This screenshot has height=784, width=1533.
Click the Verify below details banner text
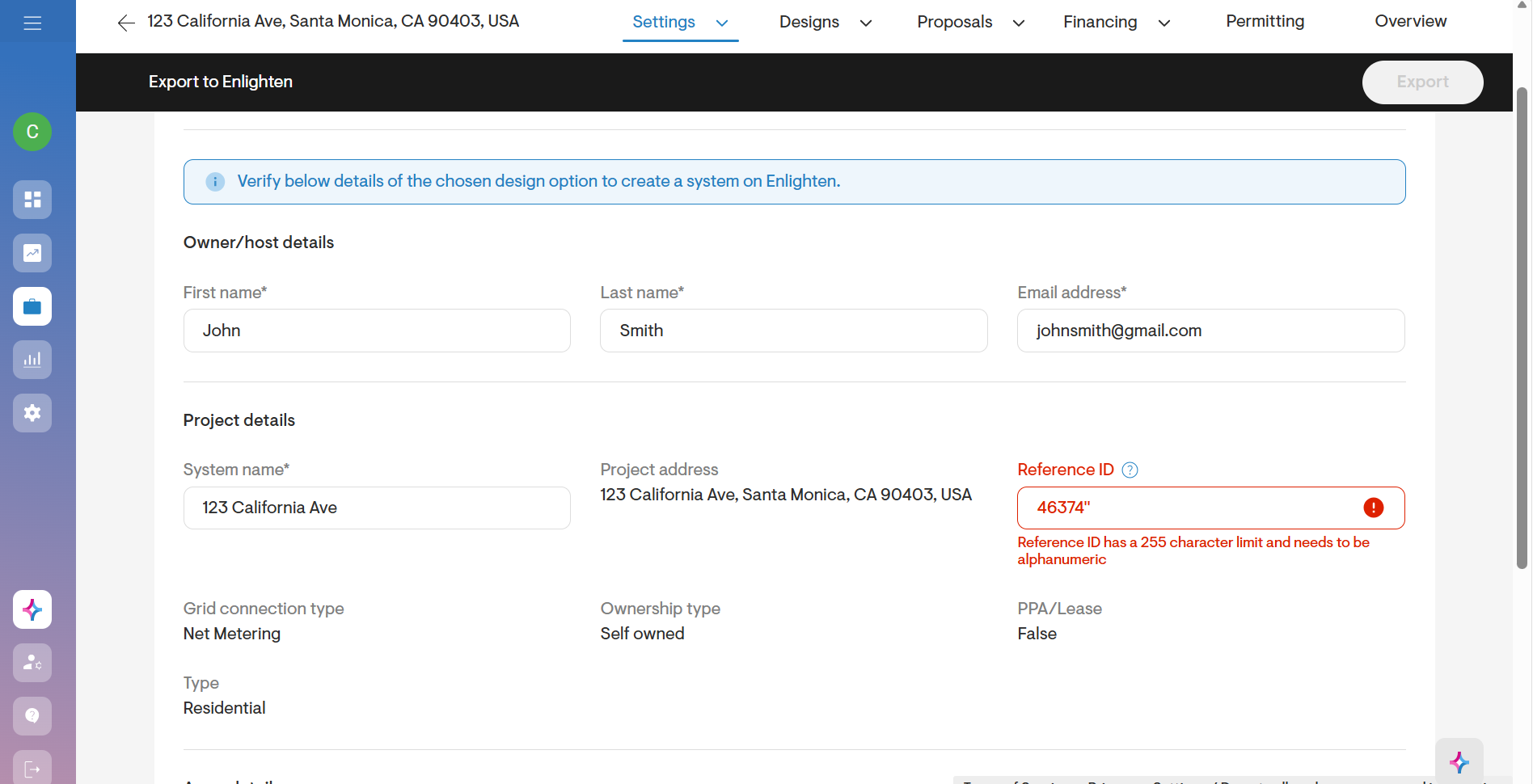(538, 181)
